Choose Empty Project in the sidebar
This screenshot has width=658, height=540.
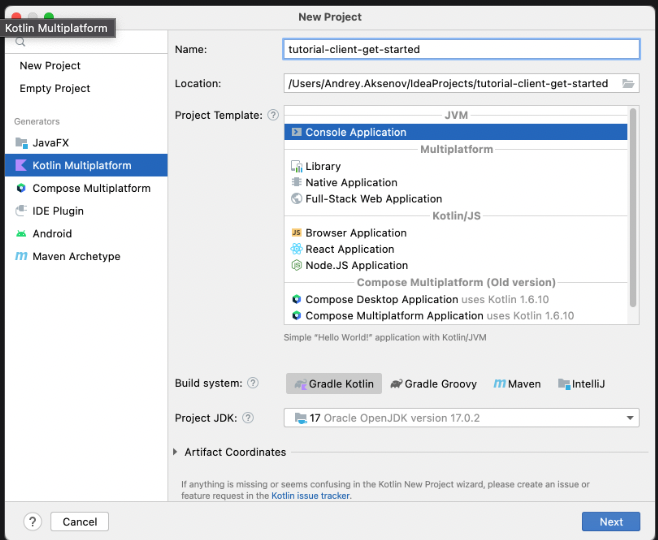point(55,88)
